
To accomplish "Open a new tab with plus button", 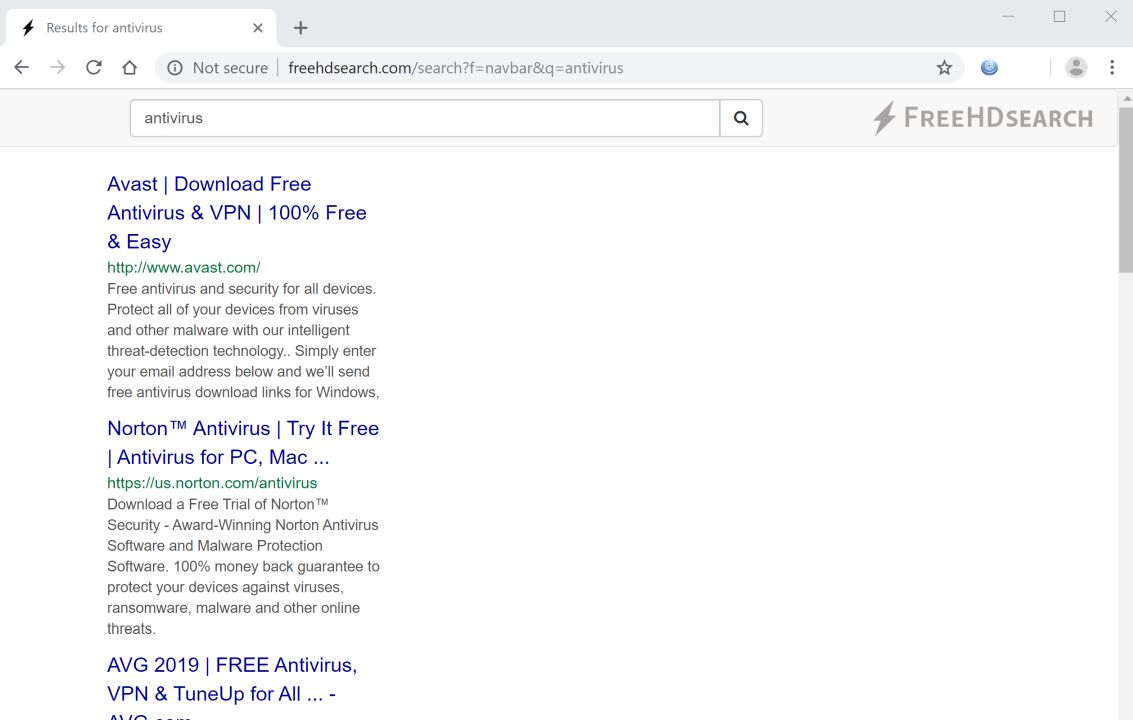I will tap(301, 27).
